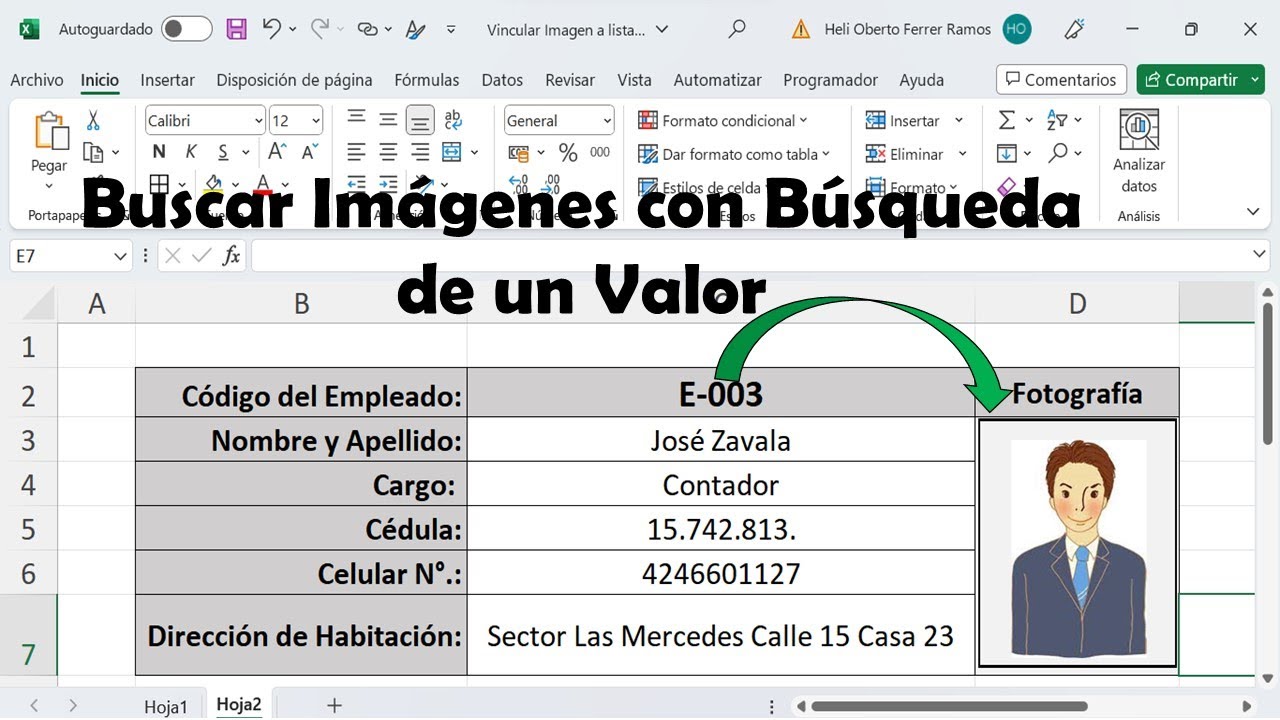Screen dimensions: 1280x720
Task: Switch to the Fórmulas tab
Action: 427,80
